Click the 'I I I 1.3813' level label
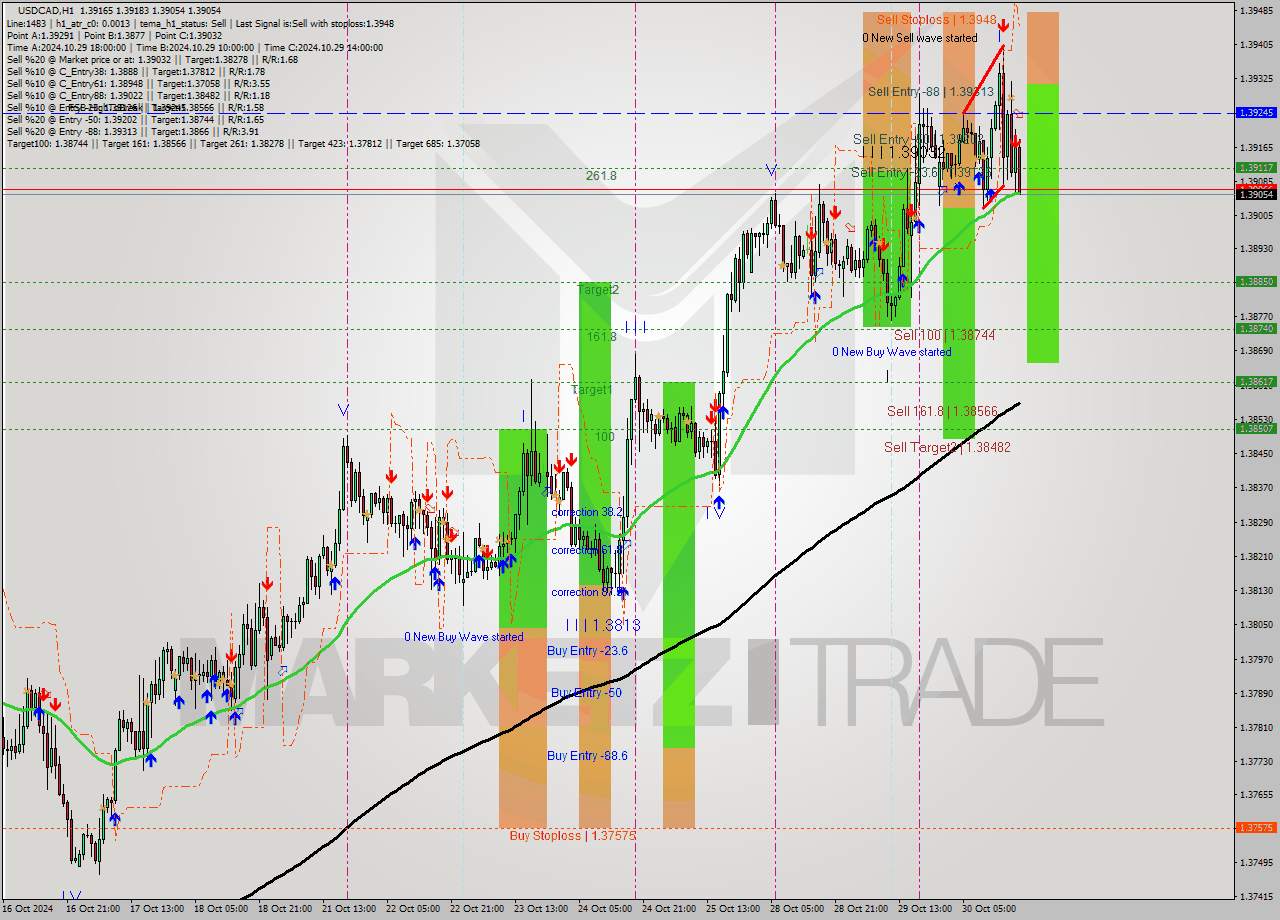This screenshot has width=1280, height=920. pyautogui.click(x=603, y=625)
